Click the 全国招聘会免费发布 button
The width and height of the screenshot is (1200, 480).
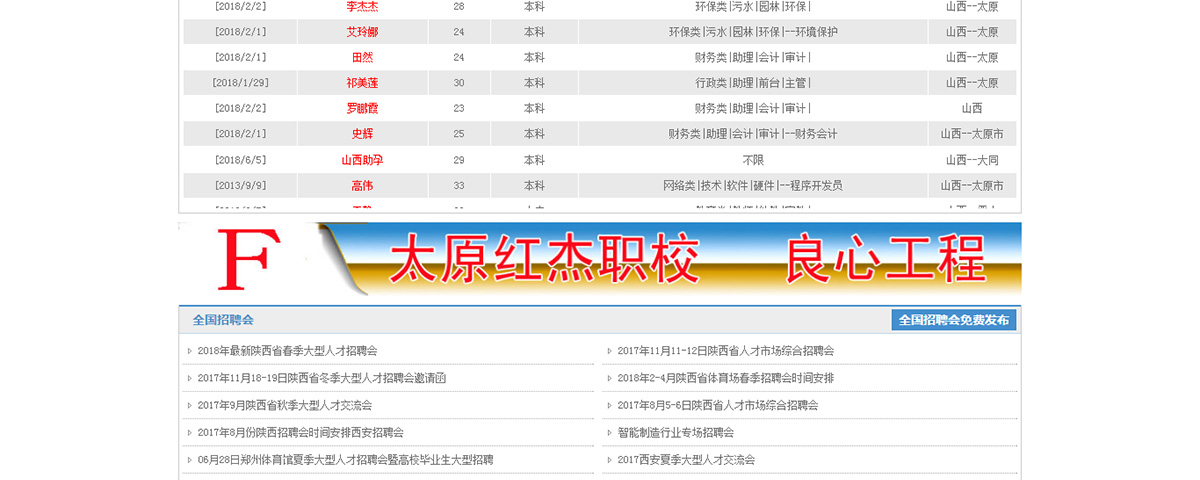tap(953, 320)
